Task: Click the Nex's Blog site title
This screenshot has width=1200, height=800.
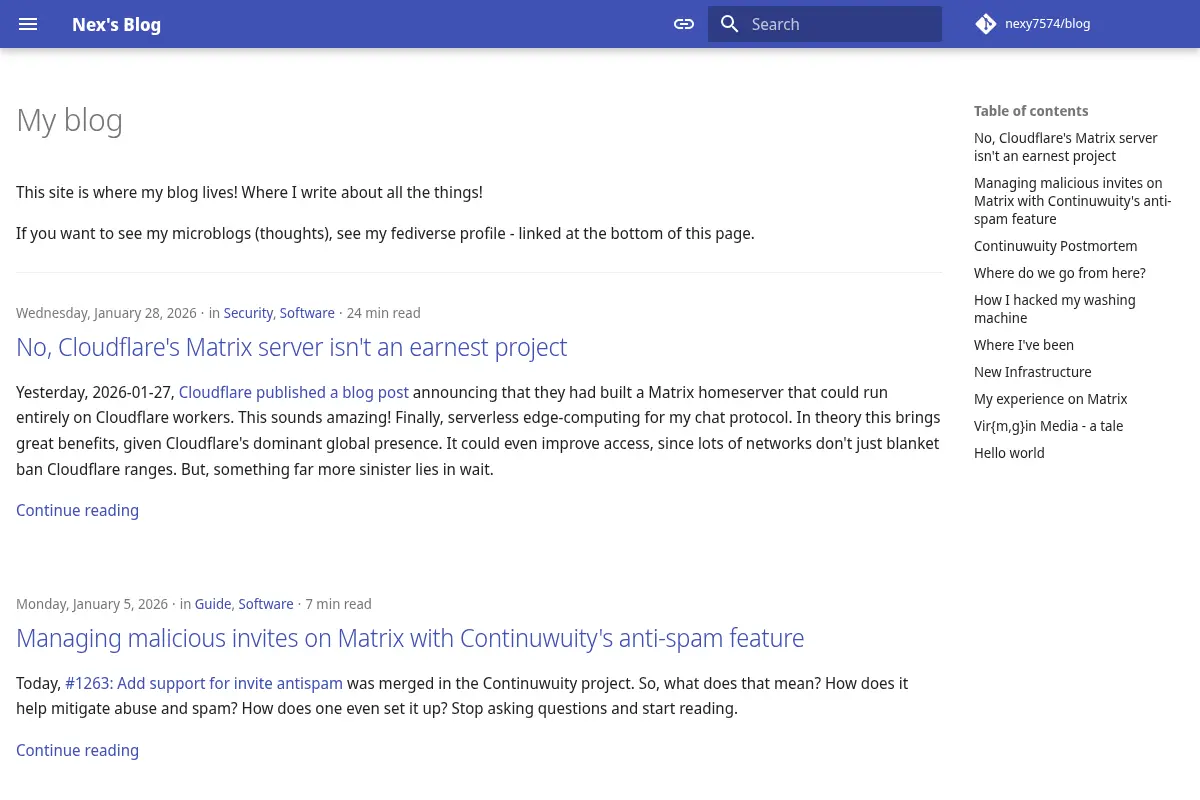Action: click(116, 24)
